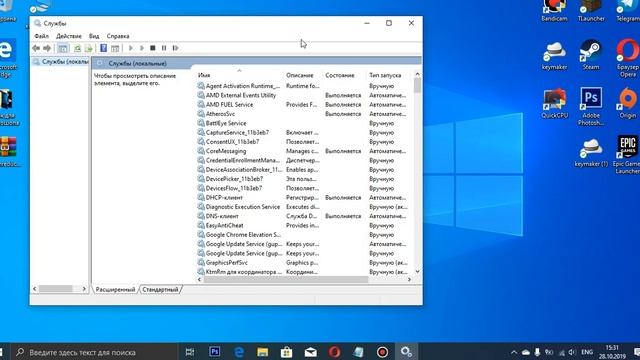The height and width of the screenshot is (360, 640).
Task: Switch to the Стандартный tab
Action: (160, 289)
